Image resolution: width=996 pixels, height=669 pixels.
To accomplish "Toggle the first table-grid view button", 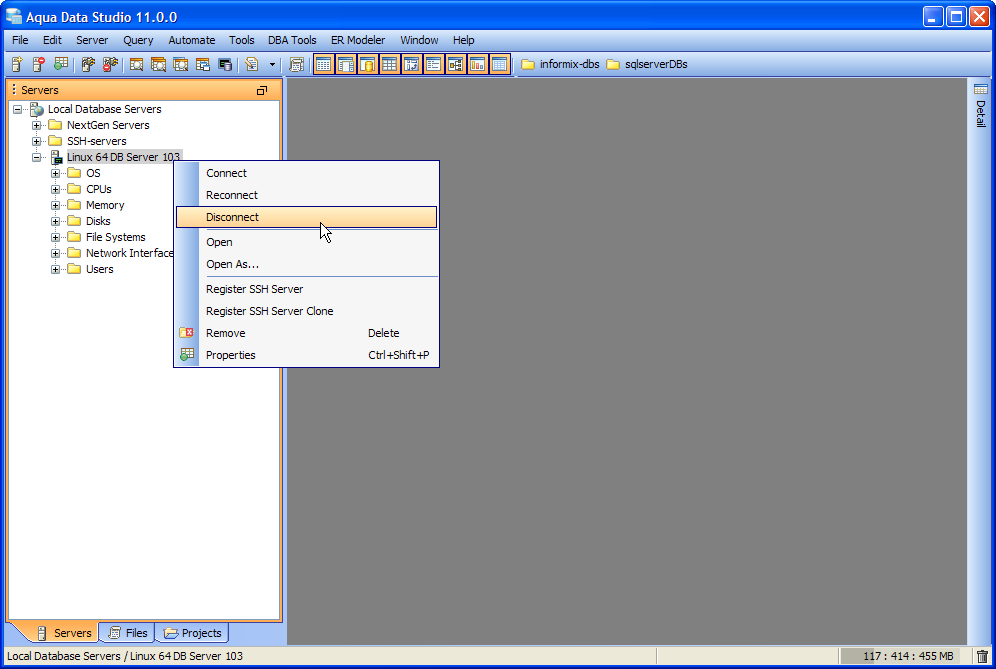I will pyautogui.click(x=323, y=64).
